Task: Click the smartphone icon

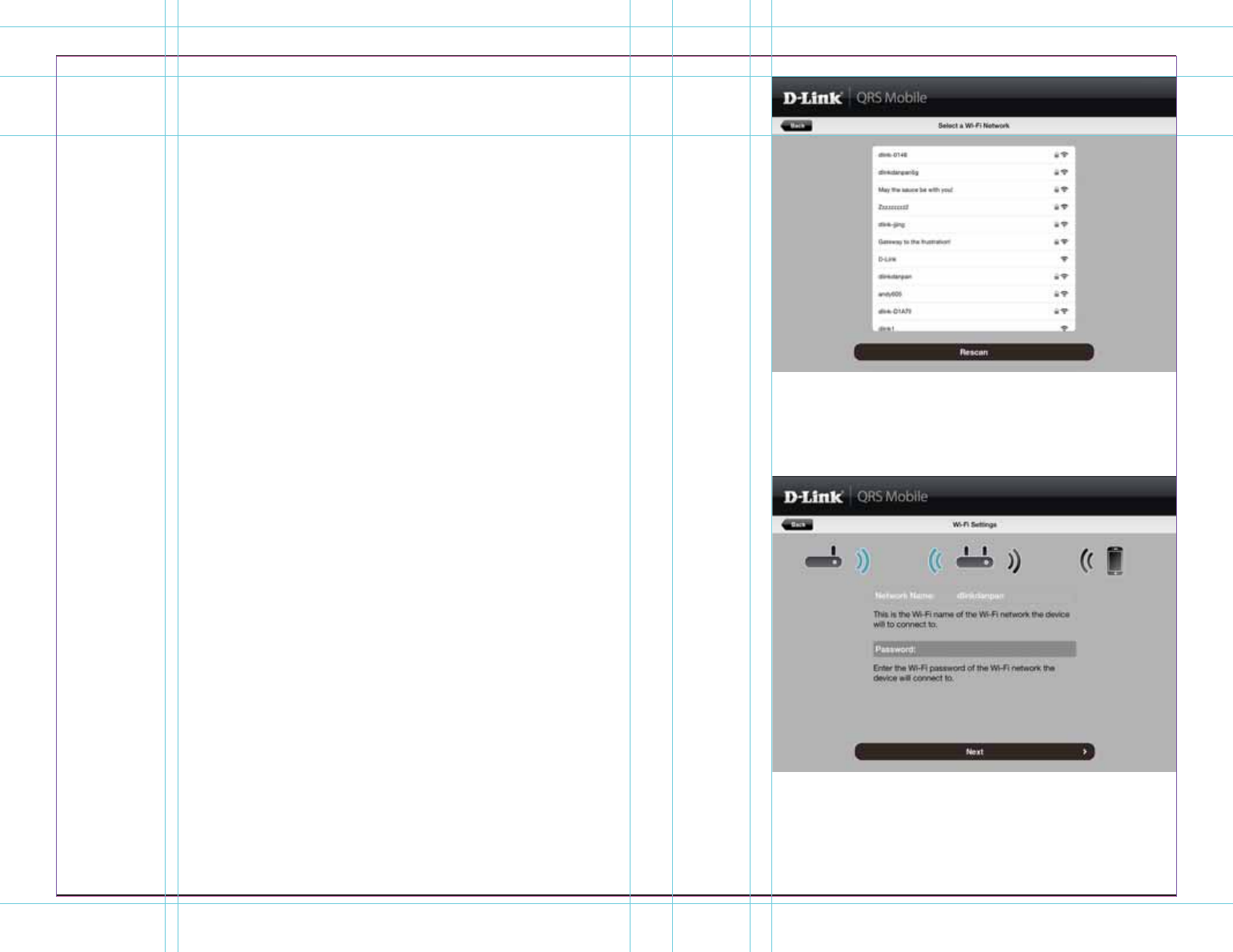Action: tap(1115, 561)
